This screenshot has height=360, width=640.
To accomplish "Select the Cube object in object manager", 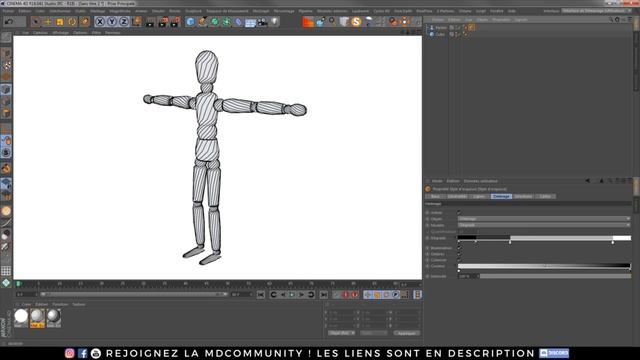I will [440, 35].
